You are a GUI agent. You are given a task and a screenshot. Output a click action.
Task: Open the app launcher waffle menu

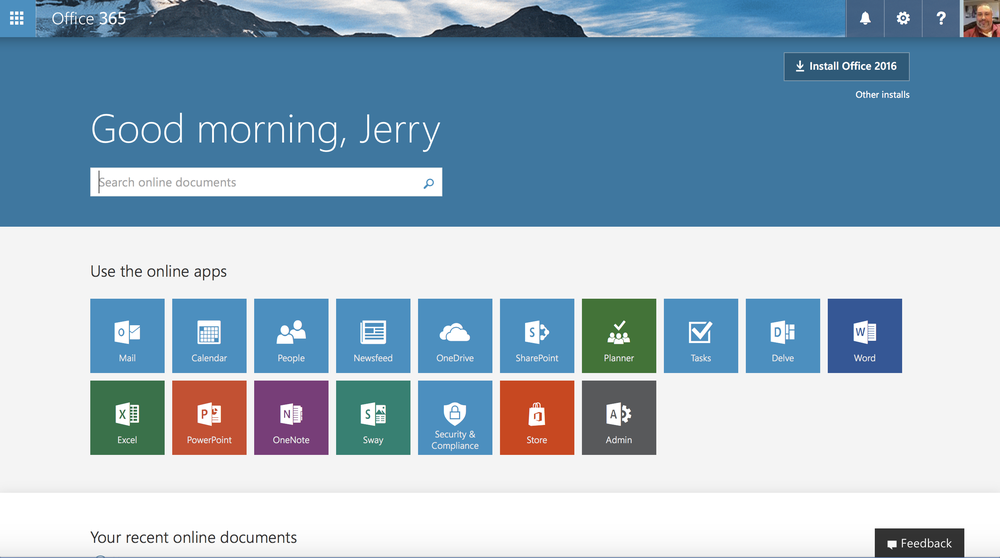(17, 18)
